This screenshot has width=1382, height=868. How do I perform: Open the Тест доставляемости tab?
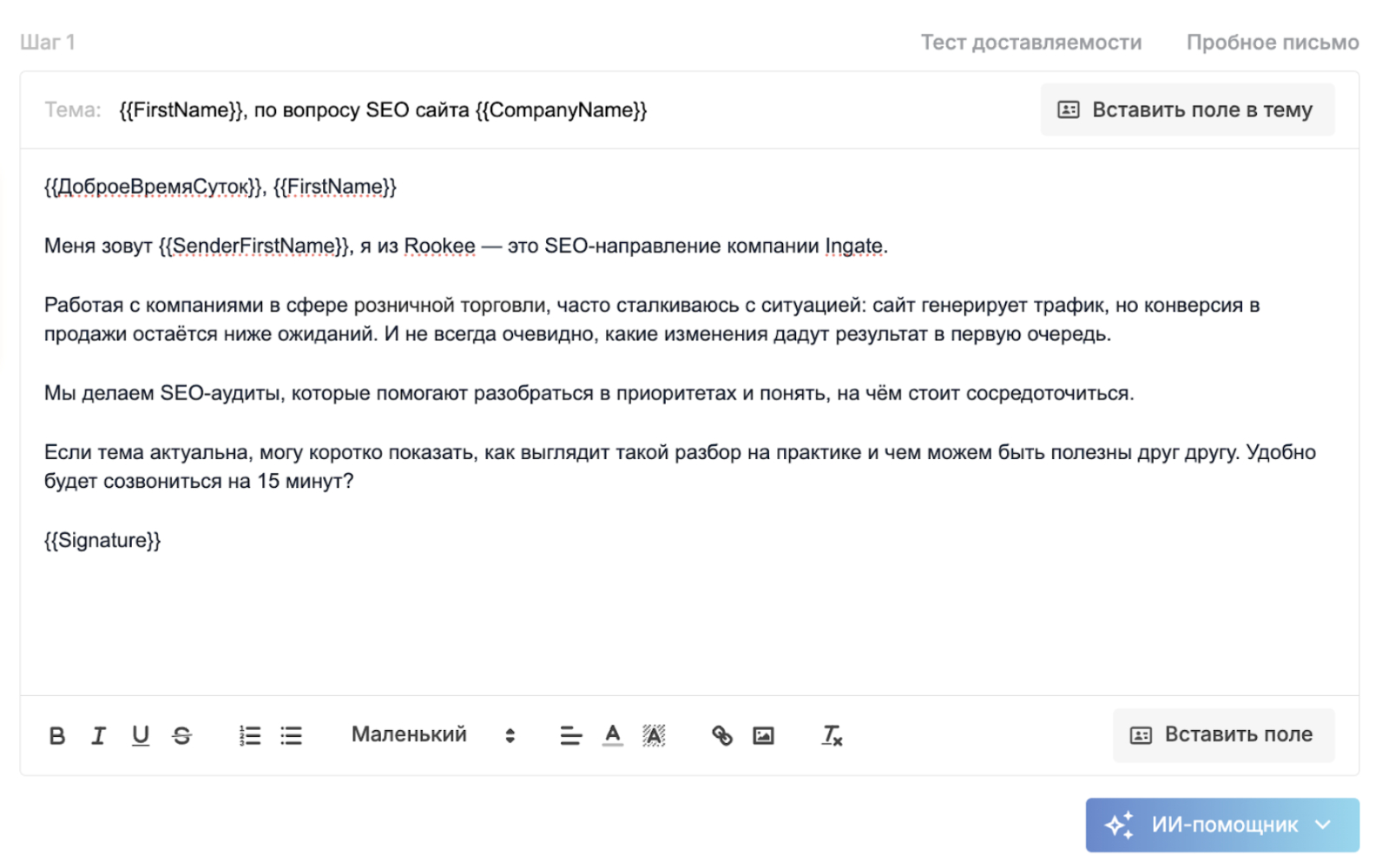tap(1032, 41)
